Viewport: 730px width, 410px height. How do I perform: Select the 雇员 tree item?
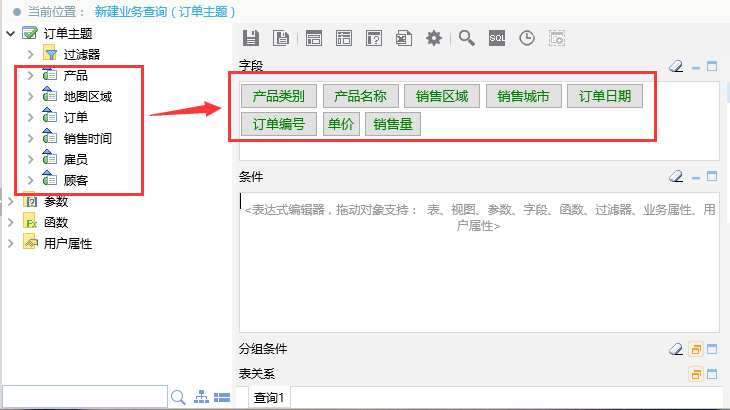pos(75,159)
